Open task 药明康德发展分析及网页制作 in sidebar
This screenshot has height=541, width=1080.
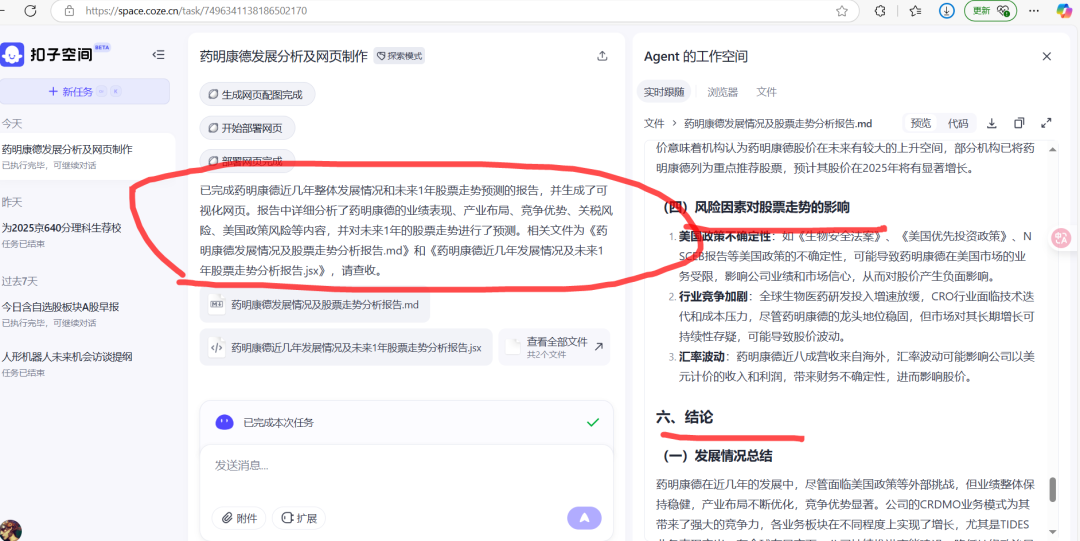coord(87,156)
